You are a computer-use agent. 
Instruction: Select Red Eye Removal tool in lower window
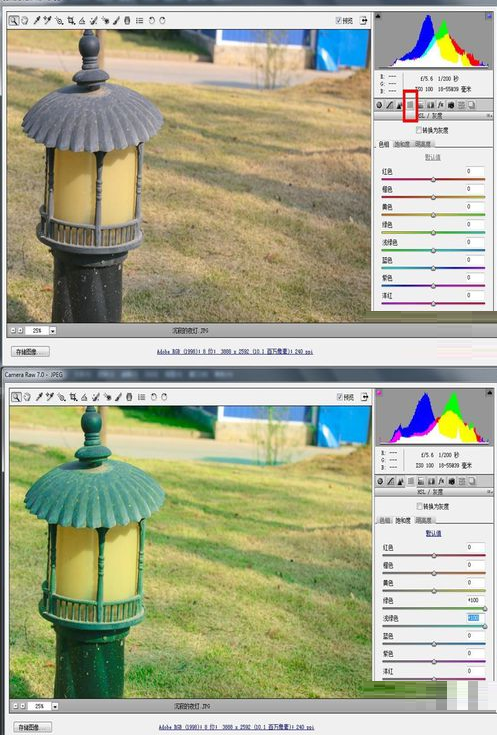(x=107, y=397)
